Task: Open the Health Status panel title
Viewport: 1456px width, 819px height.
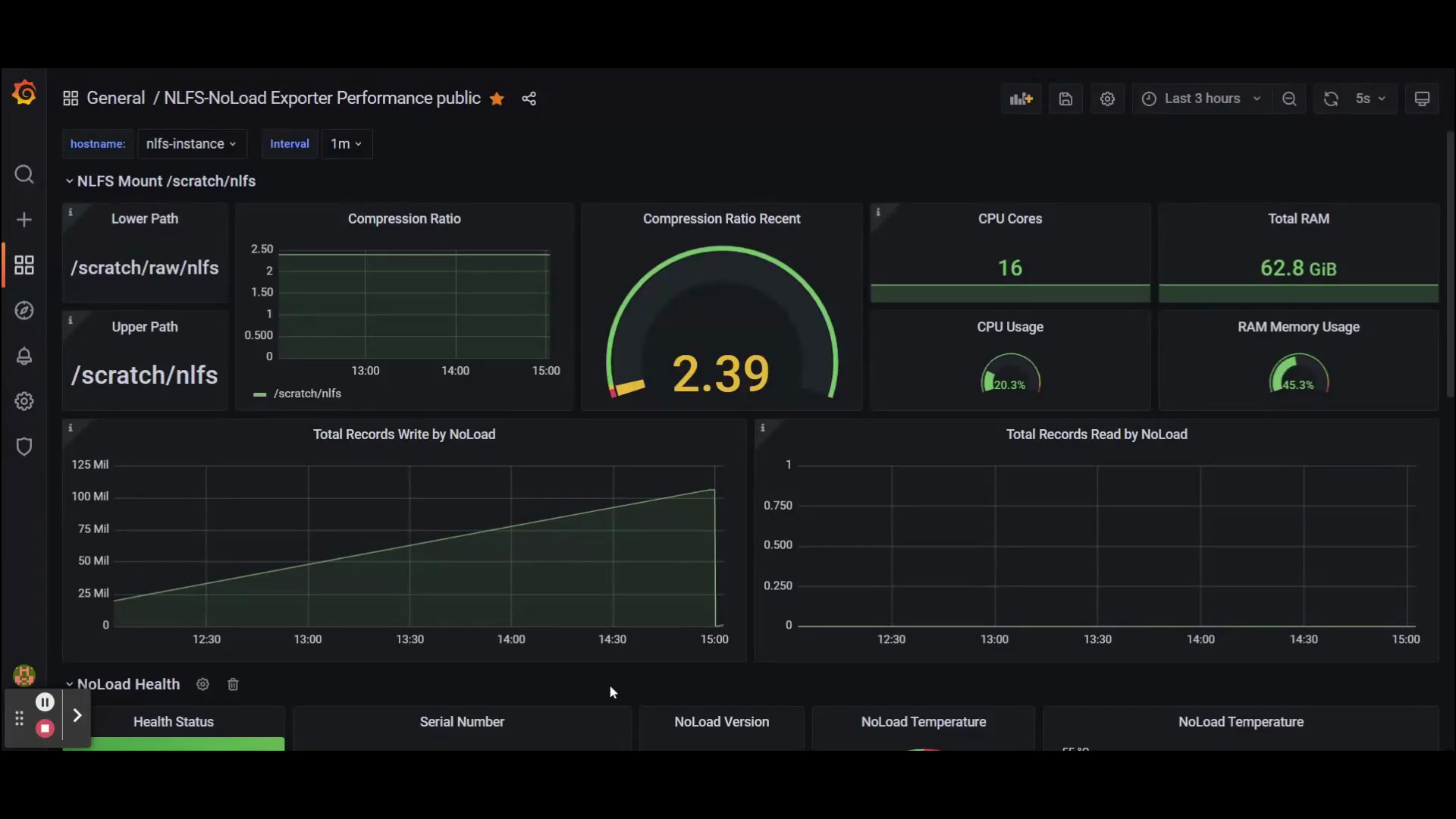Action: pyautogui.click(x=174, y=722)
